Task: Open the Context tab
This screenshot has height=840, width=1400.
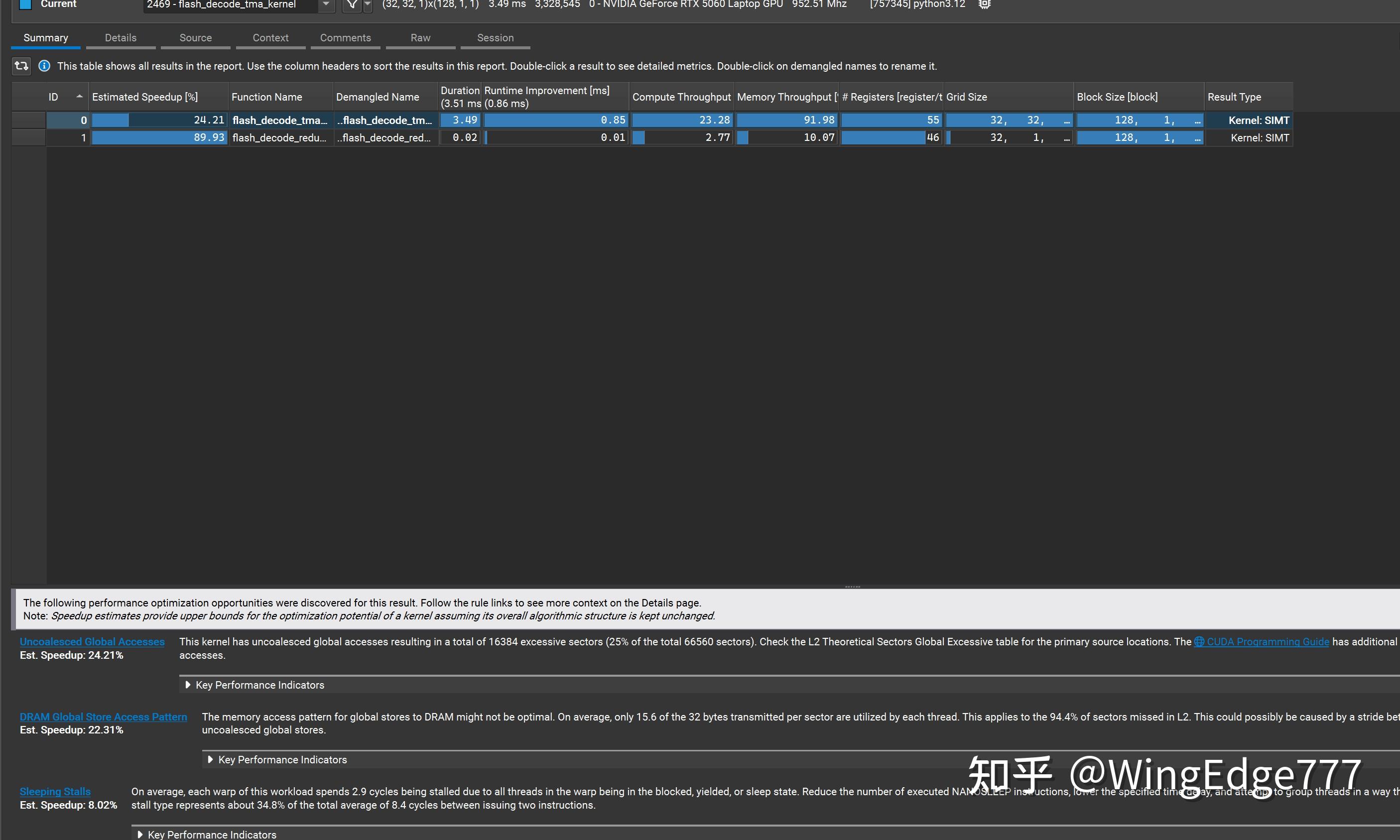Action: [270, 38]
